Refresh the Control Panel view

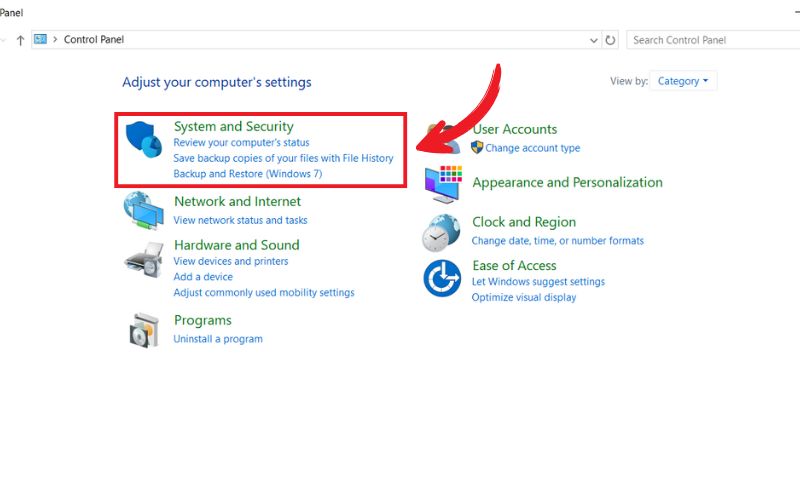pos(610,40)
